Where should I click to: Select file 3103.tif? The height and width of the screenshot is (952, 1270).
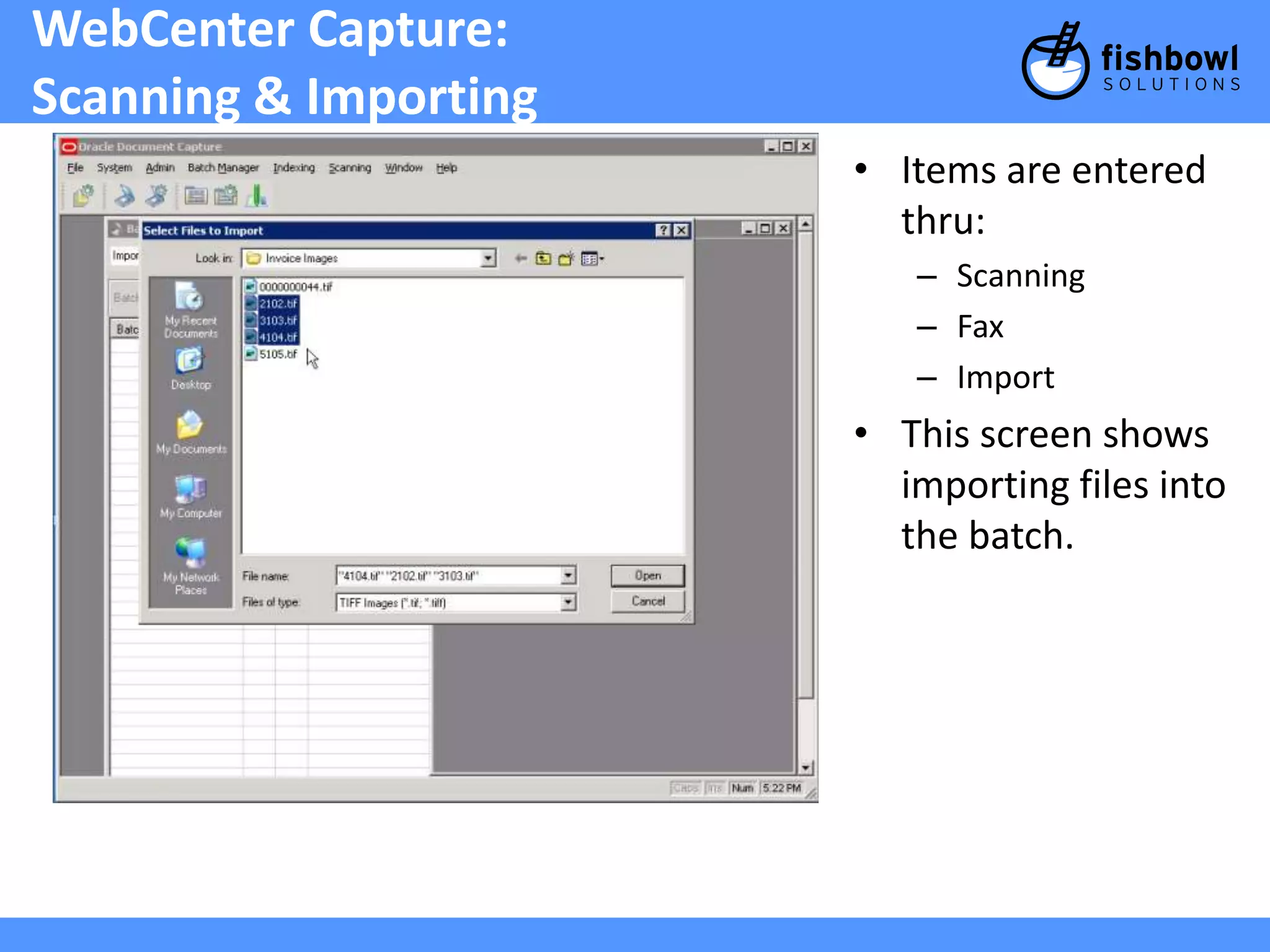[x=272, y=320]
